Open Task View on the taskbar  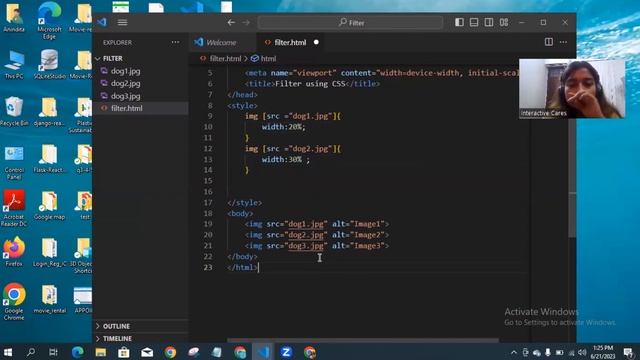tap(53, 352)
